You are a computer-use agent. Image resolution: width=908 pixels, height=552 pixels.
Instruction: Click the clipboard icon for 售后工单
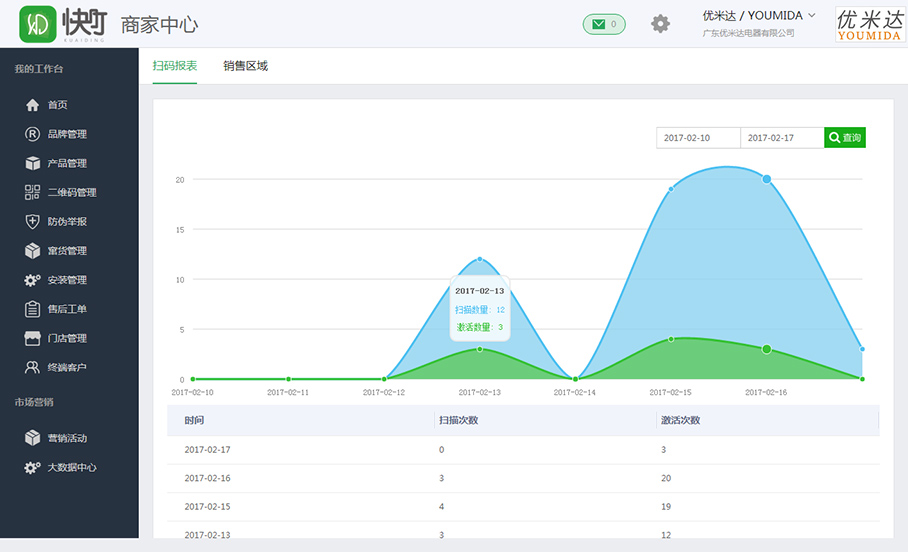tap(32, 309)
